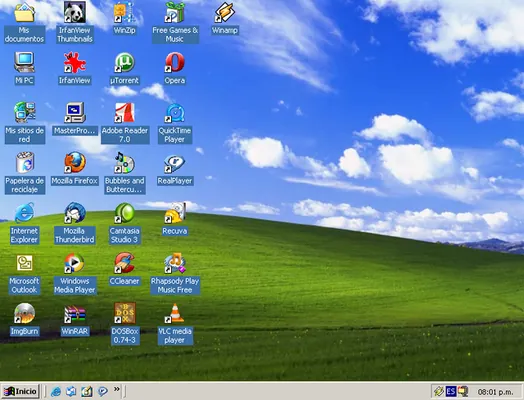Click the Camtasia Studio 3 shortcut
The height and width of the screenshot is (400, 524).
pos(124,213)
